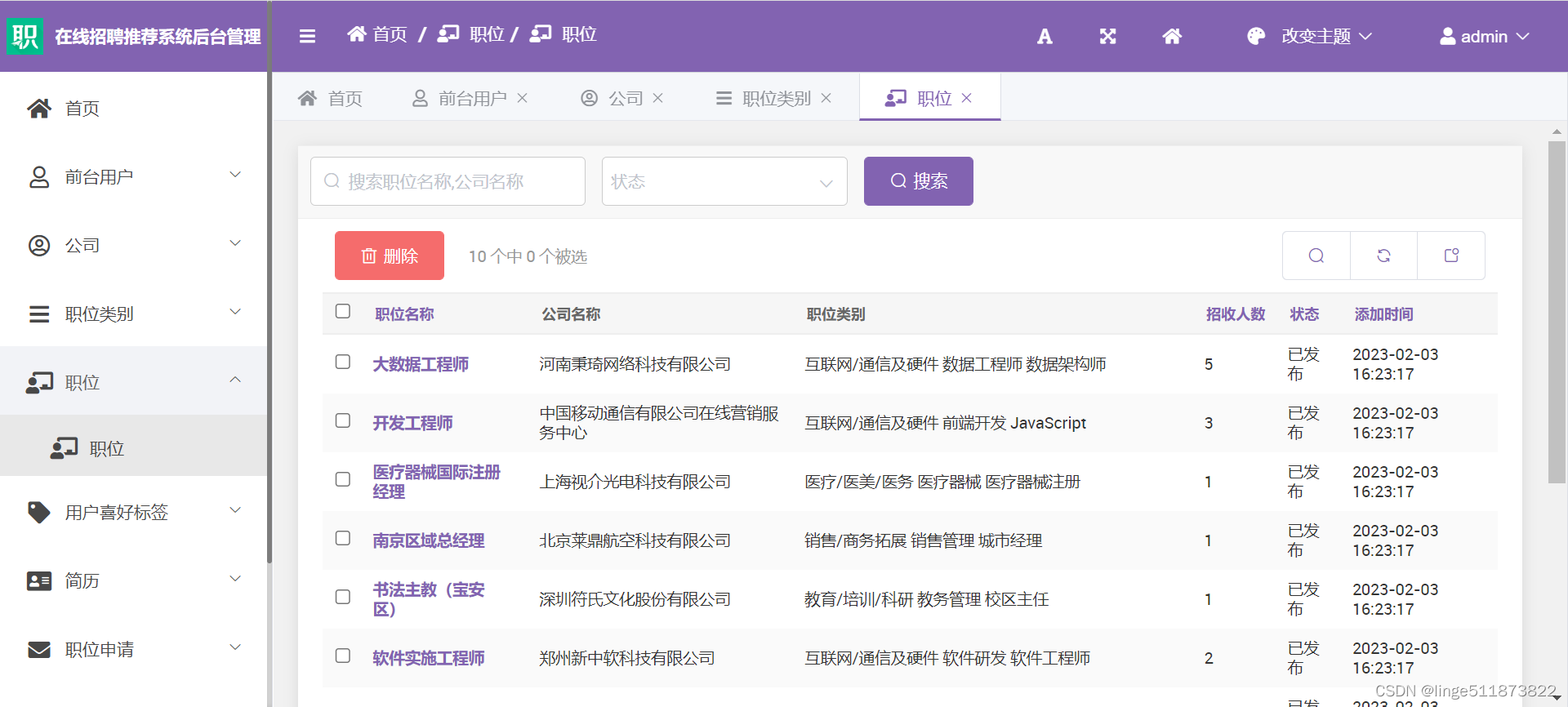This screenshot has width=1568, height=707.
Task: Toggle fullscreen with expand arrows icon
Action: coord(1107,36)
